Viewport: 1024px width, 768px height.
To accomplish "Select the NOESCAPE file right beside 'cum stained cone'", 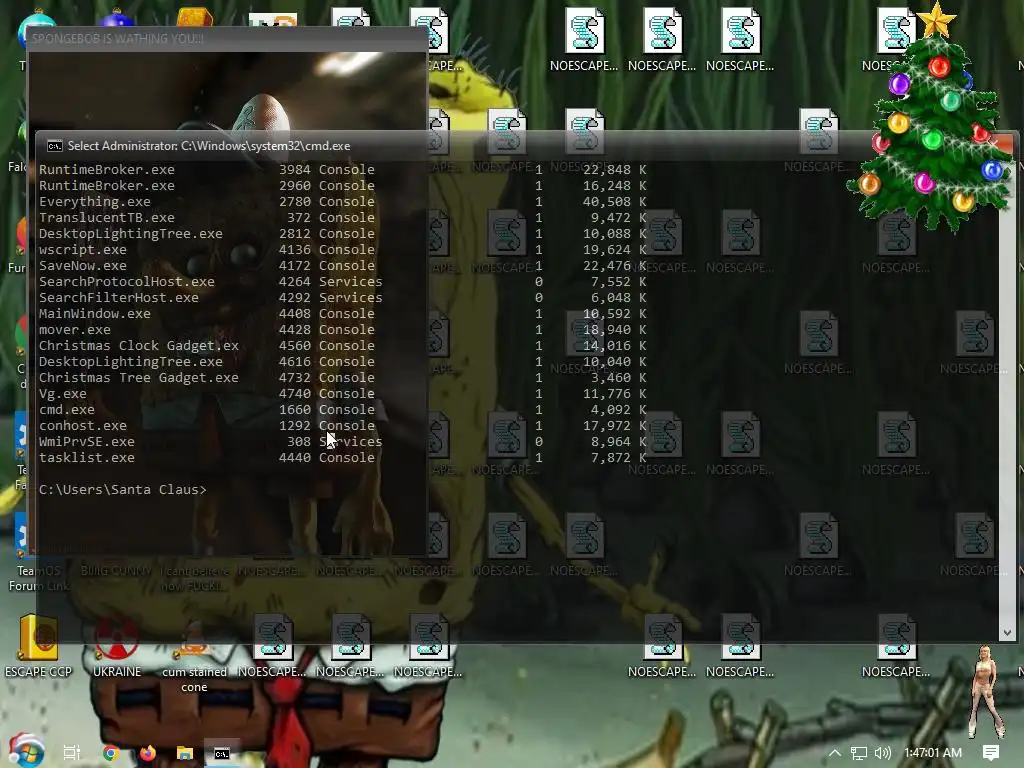I will [272, 647].
